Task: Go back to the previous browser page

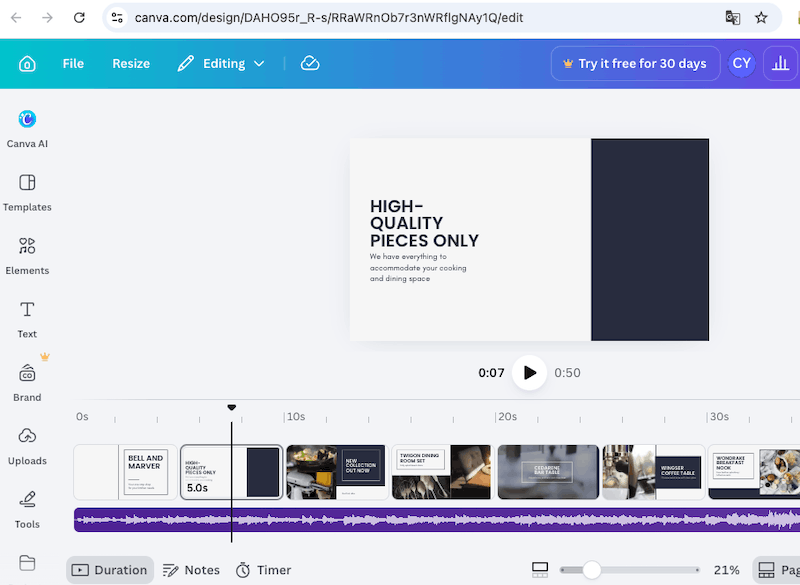Action: (x=16, y=18)
